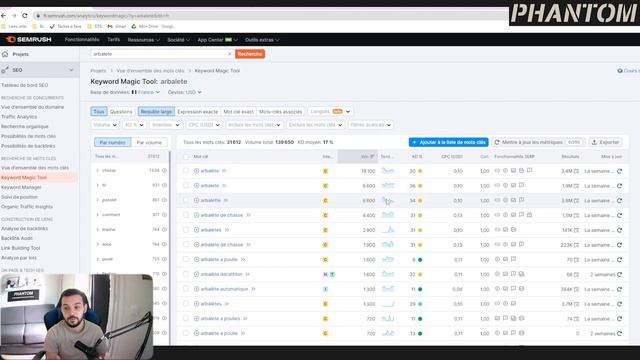This screenshot has height=360, width=640.
Task: Refresh metrics for arbalète decathlon row
Action: [x=619, y=274]
